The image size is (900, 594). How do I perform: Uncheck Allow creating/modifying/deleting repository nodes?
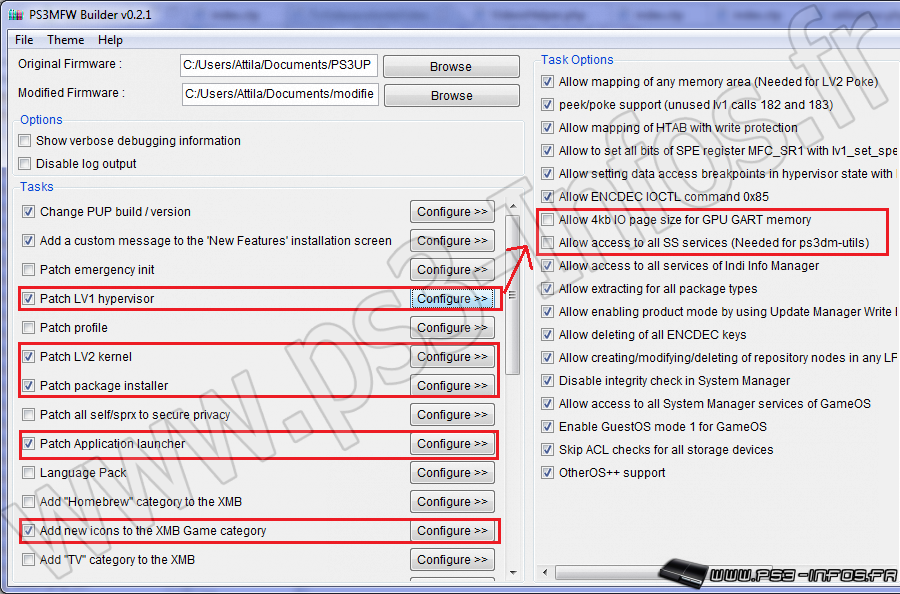(x=548, y=358)
